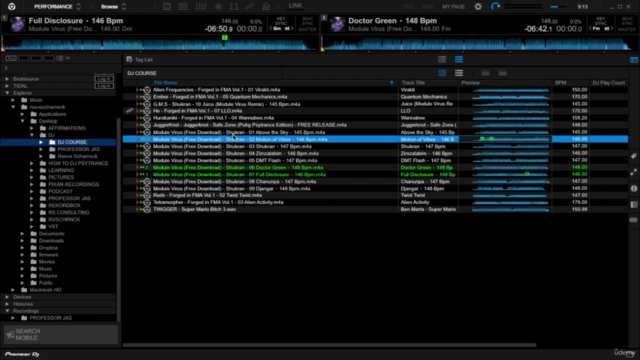The height and width of the screenshot is (360, 640).
Task: Set Deck 1 as MASTER
Action: [x=307, y=29]
